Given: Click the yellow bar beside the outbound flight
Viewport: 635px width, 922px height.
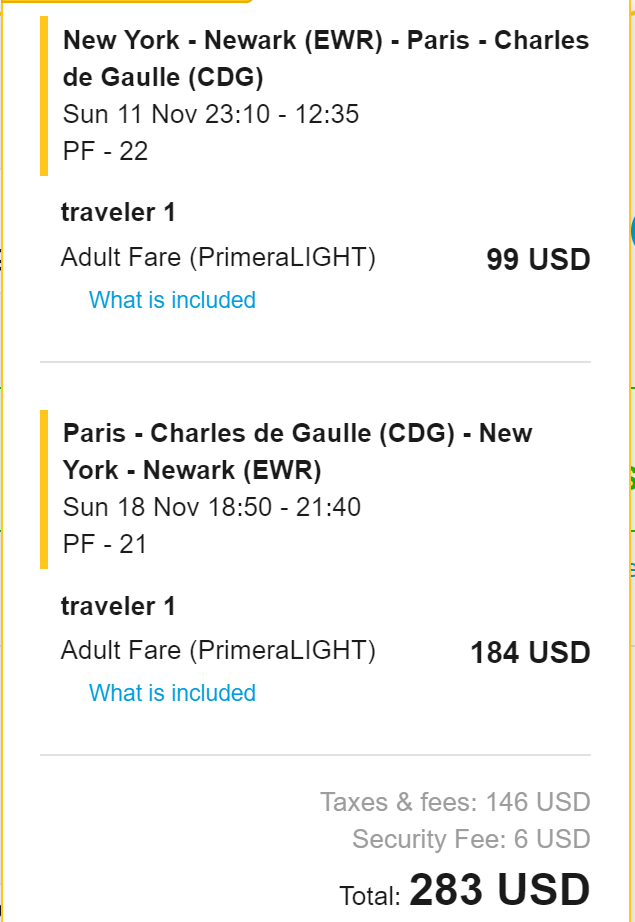Looking at the screenshot, I should pos(44,96).
